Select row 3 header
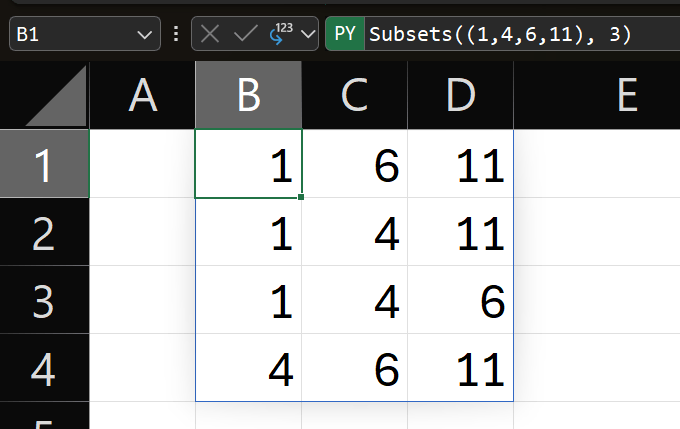This screenshot has height=429, width=680. coord(44,300)
